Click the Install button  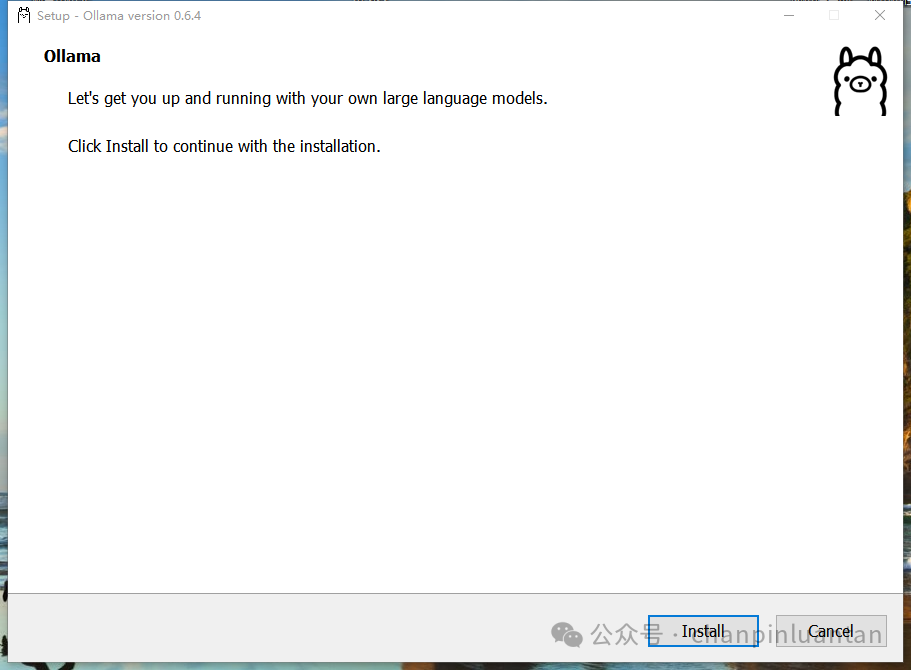(703, 631)
